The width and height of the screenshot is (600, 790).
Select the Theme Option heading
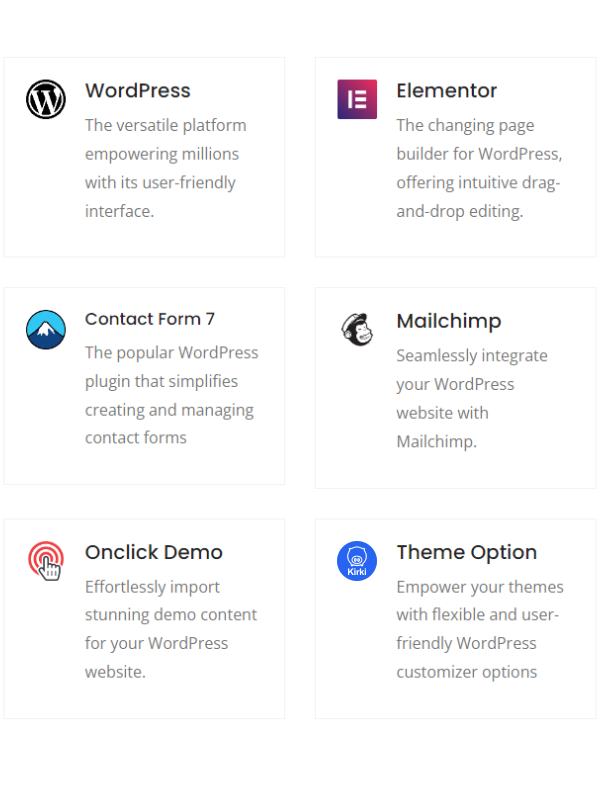click(x=466, y=552)
